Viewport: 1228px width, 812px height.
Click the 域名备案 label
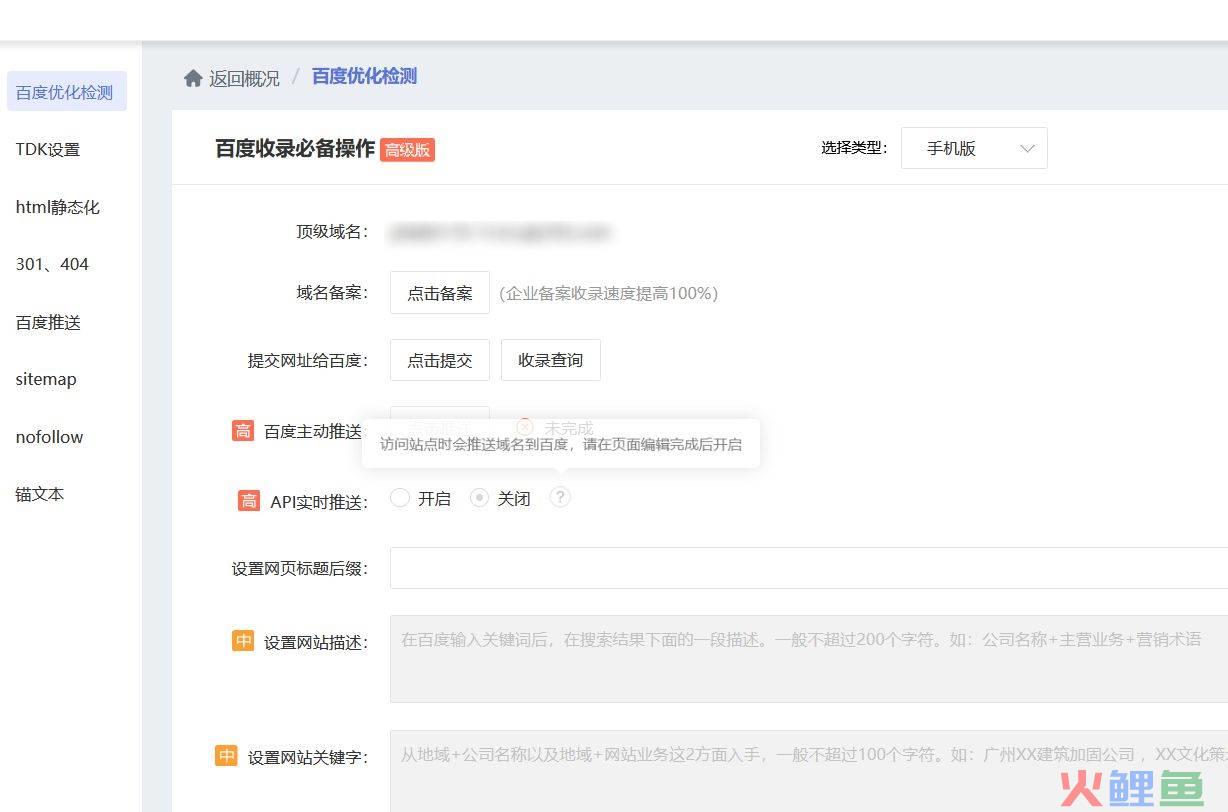coord(332,293)
